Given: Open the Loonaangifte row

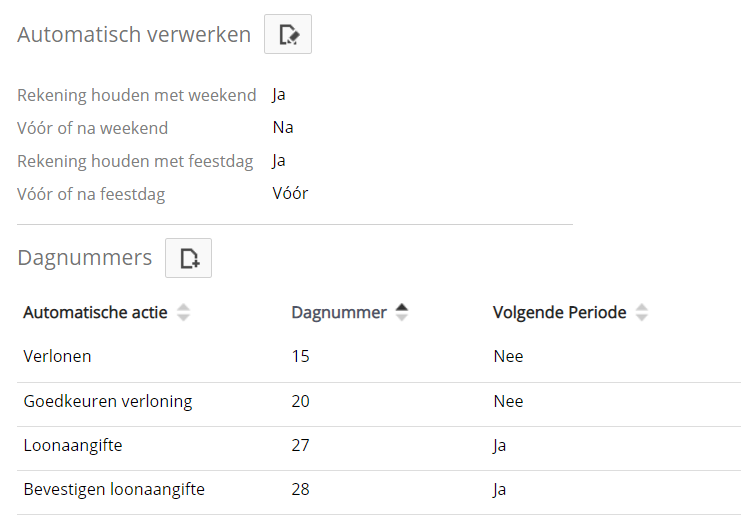Looking at the screenshot, I should point(73,445).
